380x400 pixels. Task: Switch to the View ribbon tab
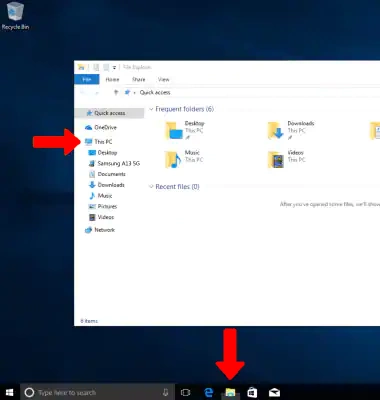coord(163,79)
